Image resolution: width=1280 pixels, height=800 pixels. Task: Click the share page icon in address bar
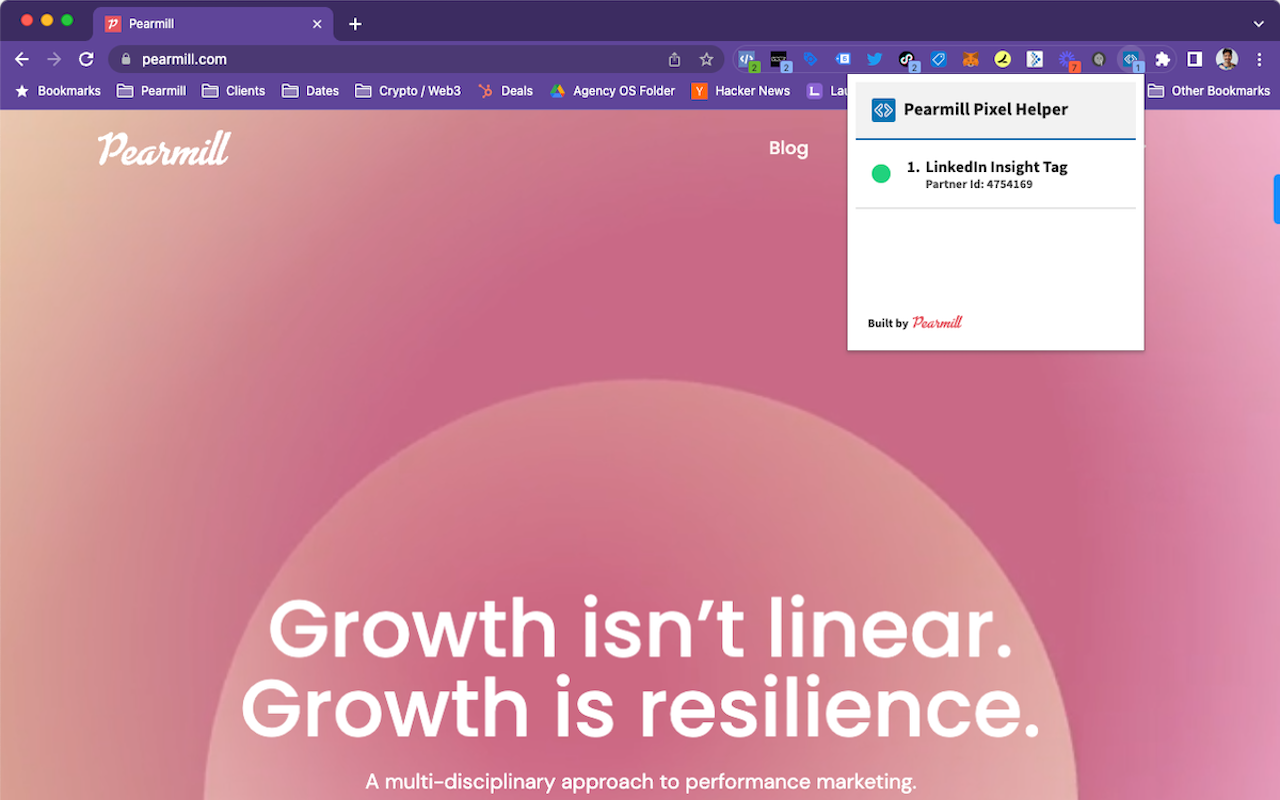(x=675, y=59)
